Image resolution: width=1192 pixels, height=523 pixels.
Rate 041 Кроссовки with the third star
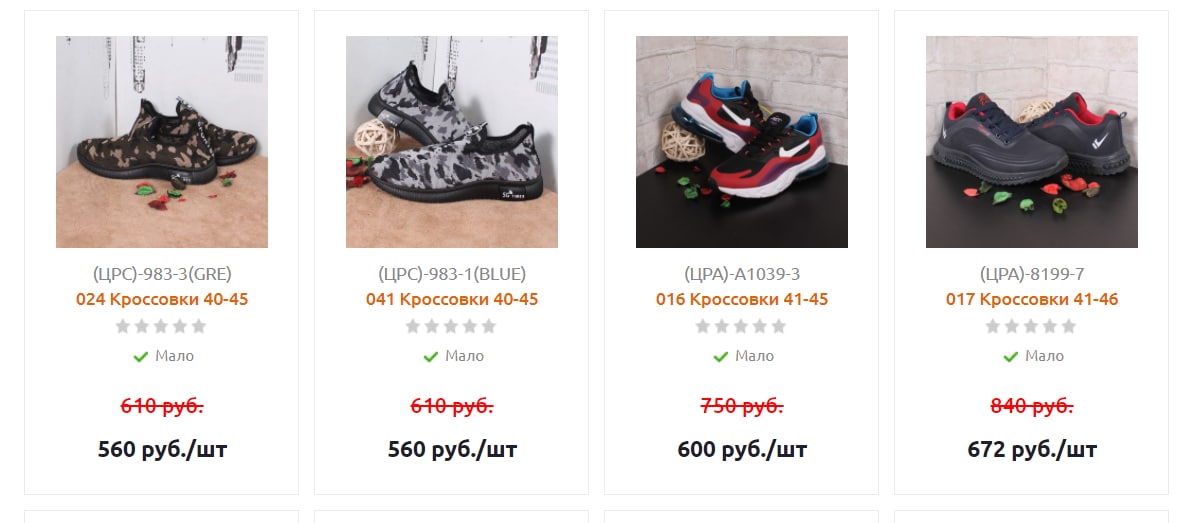tap(451, 326)
